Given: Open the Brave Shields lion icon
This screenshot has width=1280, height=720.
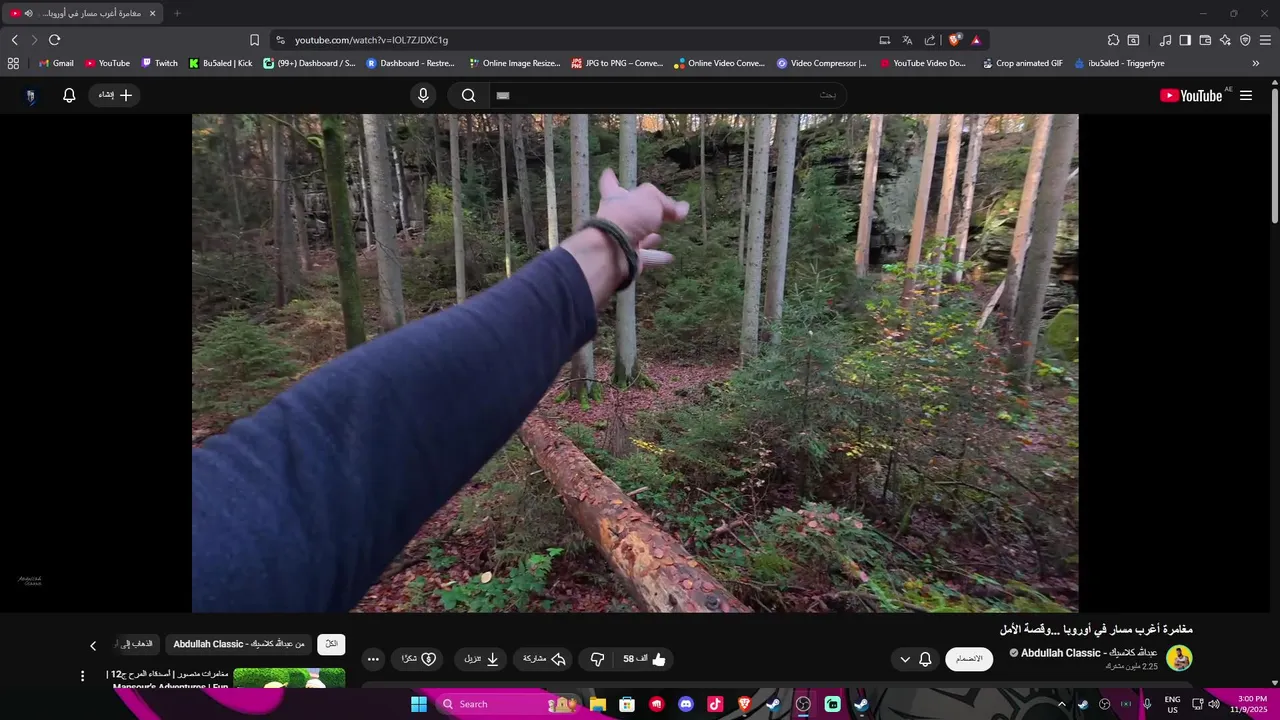Looking at the screenshot, I should tap(954, 40).
